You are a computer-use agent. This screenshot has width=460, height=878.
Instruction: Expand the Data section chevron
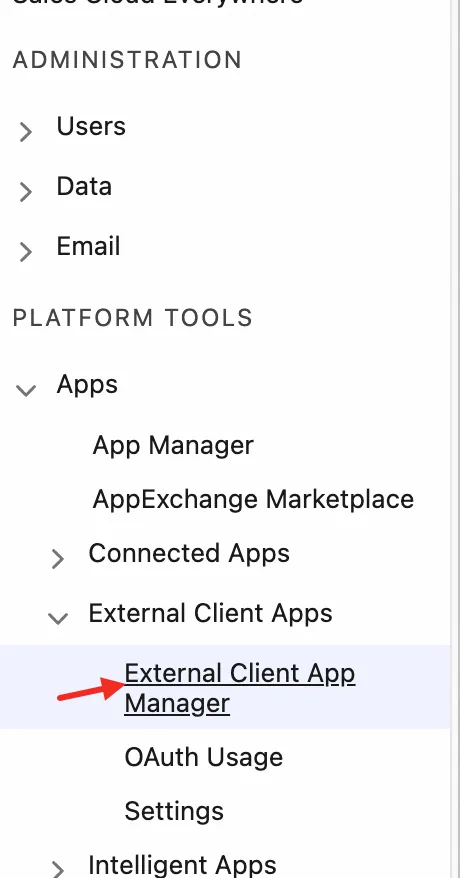[25, 192]
